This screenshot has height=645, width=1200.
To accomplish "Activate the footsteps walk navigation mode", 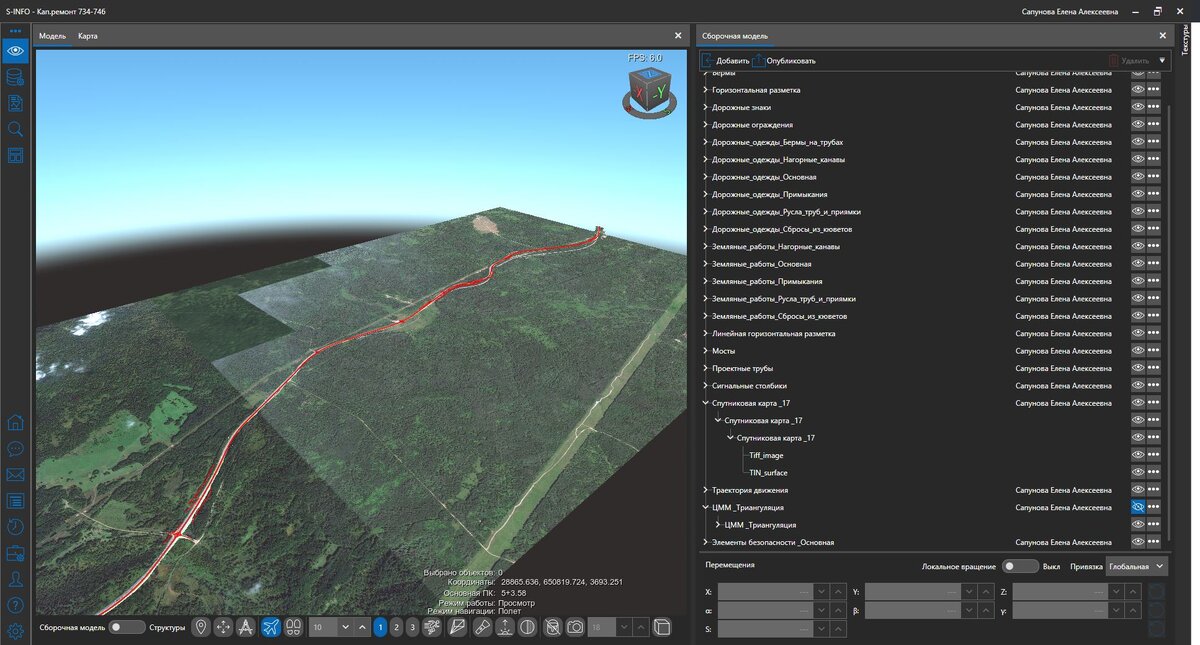I will [294, 627].
